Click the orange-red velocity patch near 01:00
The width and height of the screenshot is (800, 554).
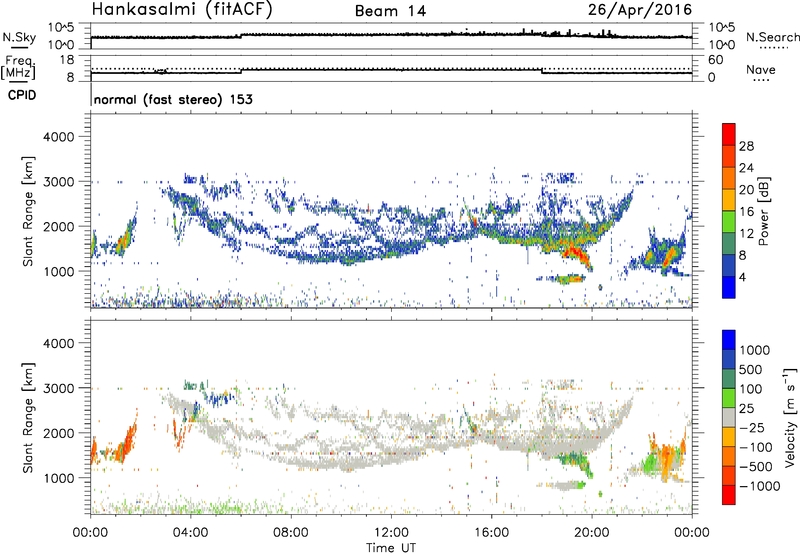tap(125, 444)
